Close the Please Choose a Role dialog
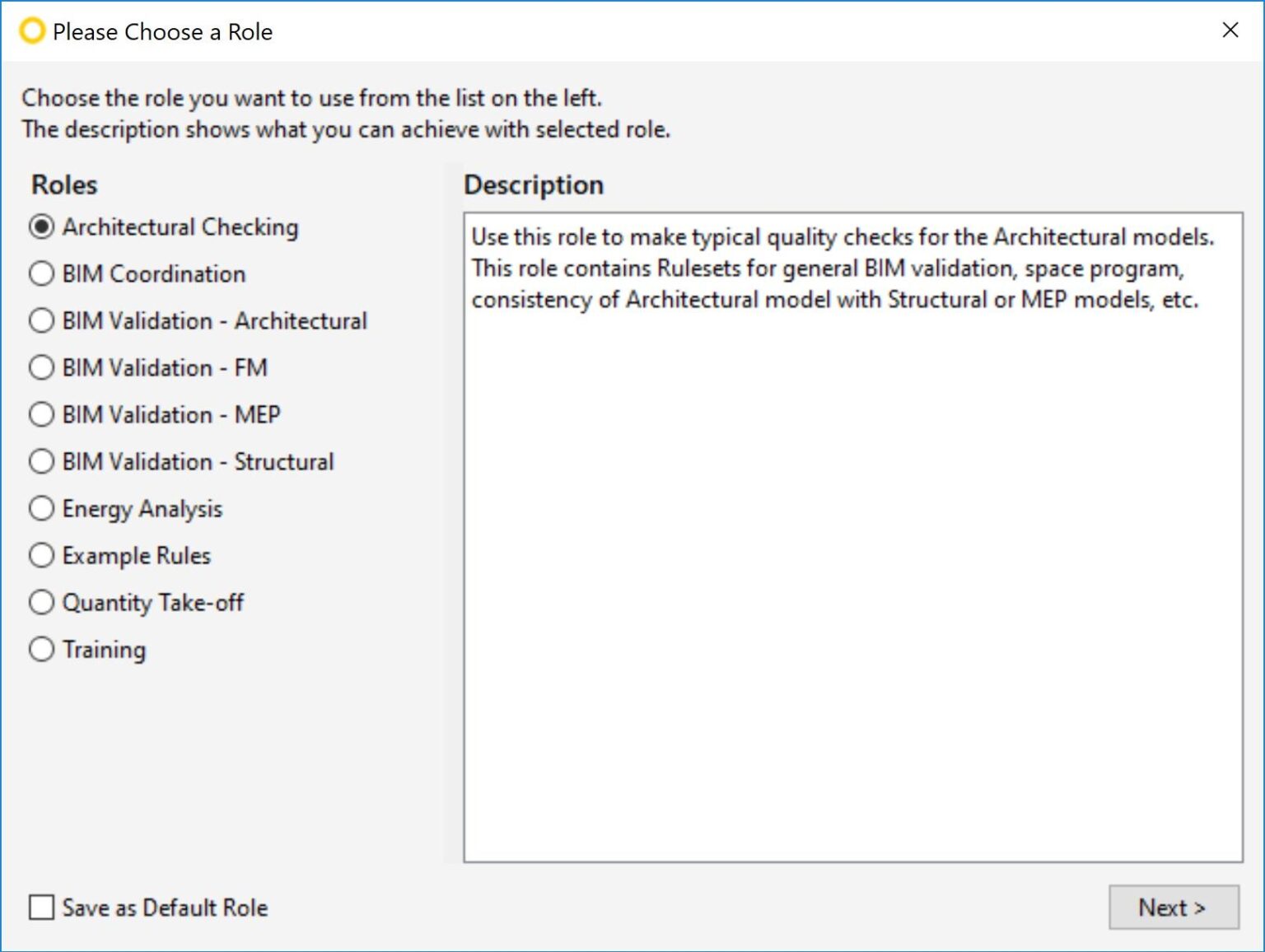 click(1230, 30)
